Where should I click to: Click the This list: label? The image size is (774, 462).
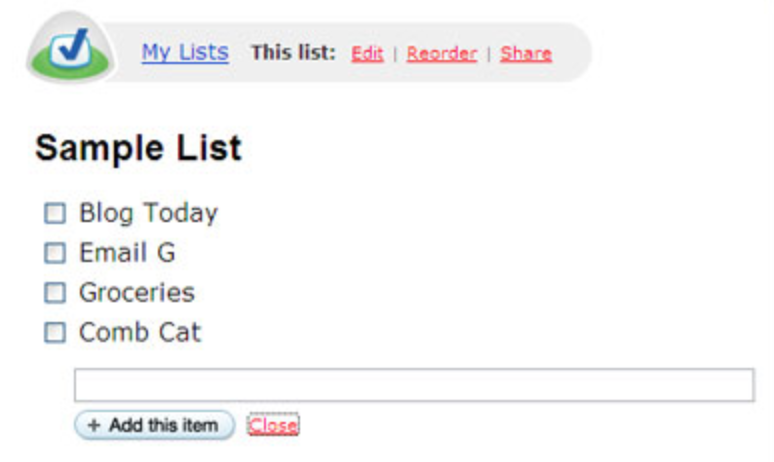click(293, 52)
